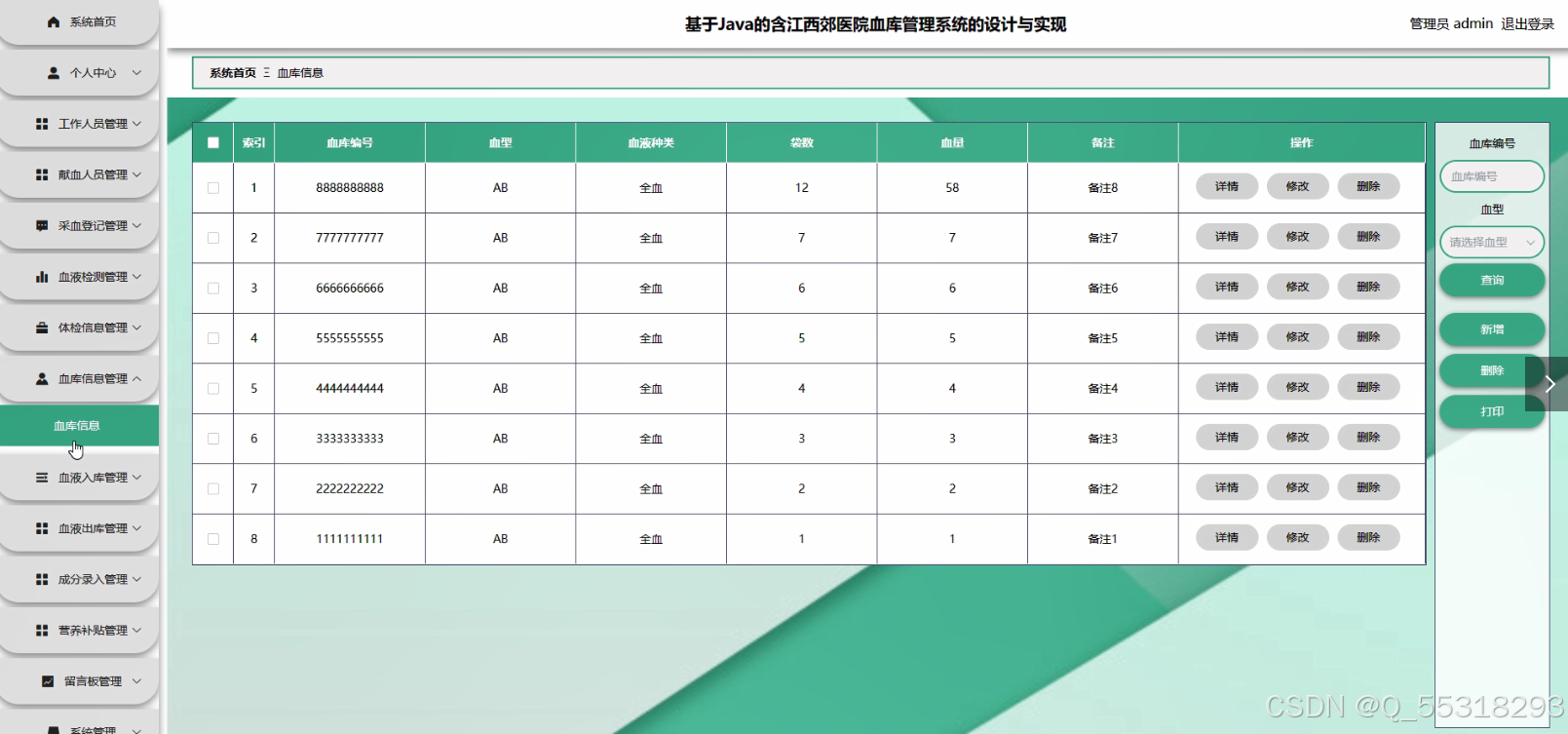Click the chat icon beside 采血登记管理
This screenshot has height=734, width=1568.
(x=42, y=225)
